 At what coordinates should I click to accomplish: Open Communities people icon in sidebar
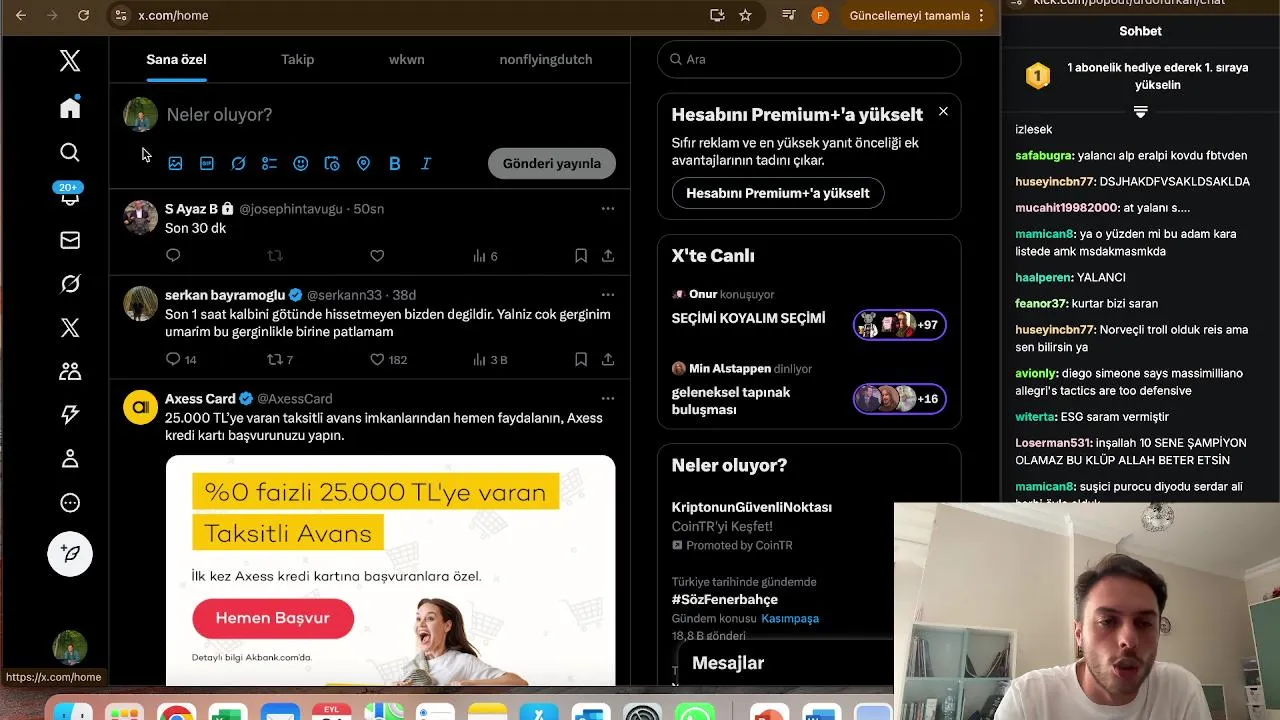(70, 371)
